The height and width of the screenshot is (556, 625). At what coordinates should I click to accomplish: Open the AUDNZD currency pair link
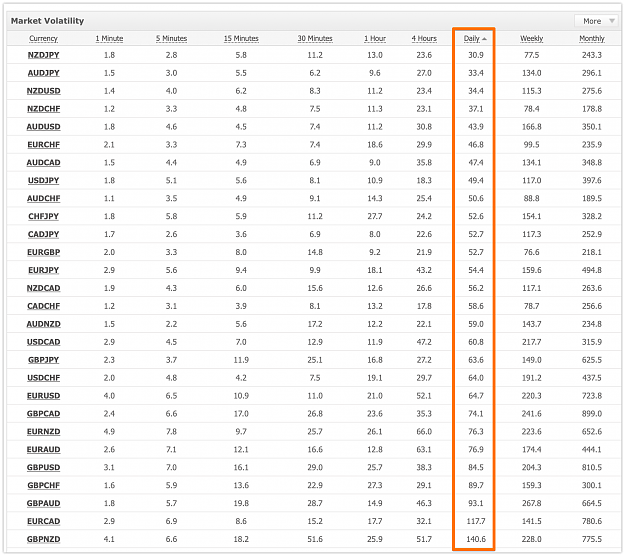point(43,324)
